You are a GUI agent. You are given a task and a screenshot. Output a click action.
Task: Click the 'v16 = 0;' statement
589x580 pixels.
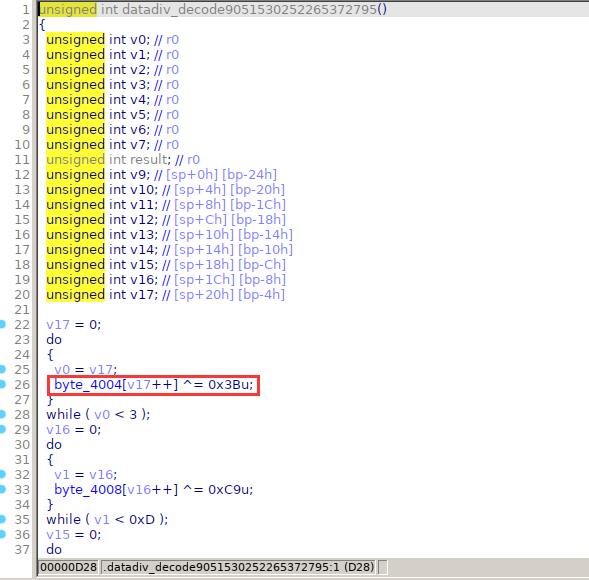[74, 429]
